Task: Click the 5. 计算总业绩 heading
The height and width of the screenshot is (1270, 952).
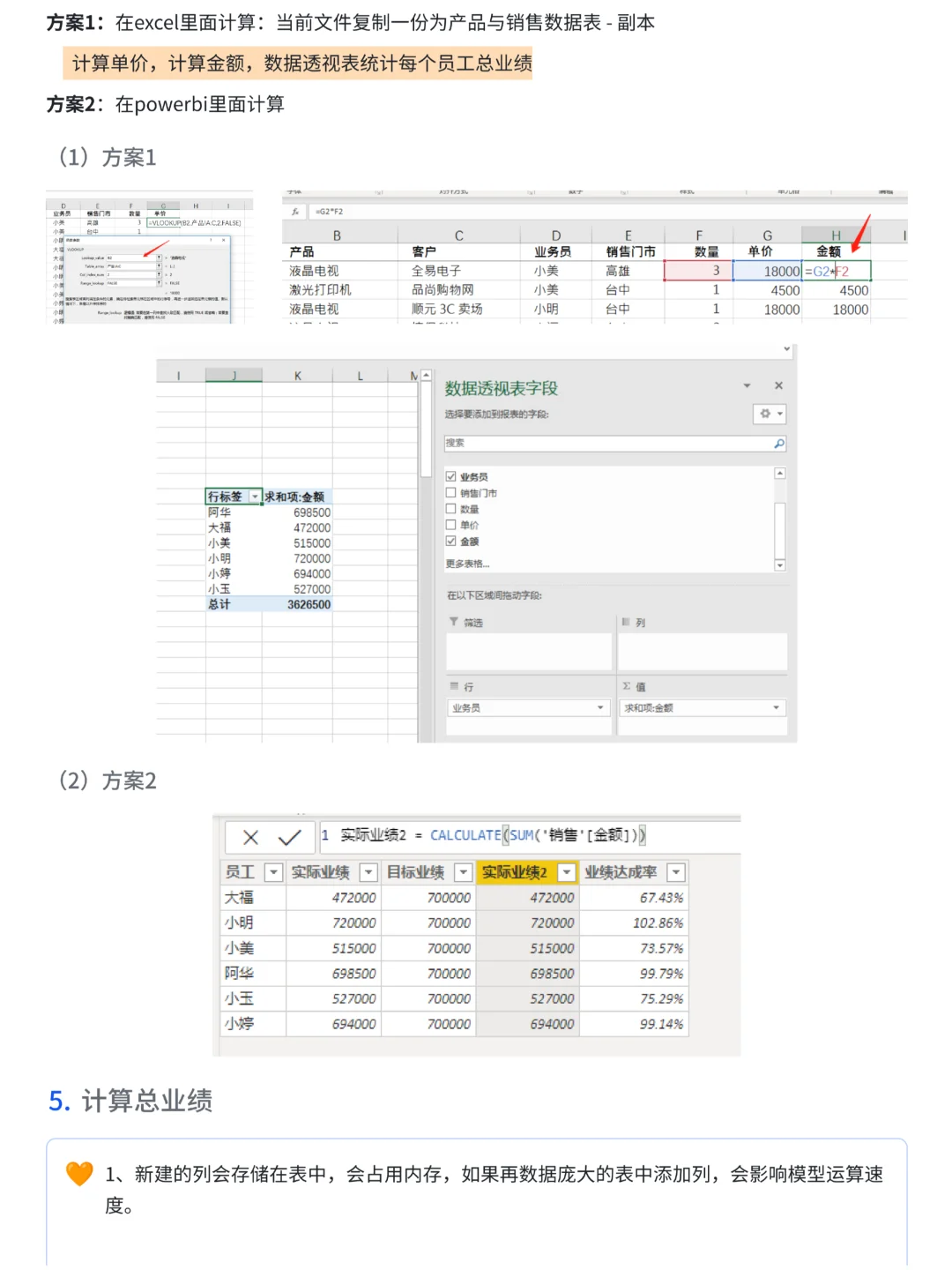Action: tap(130, 1101)
